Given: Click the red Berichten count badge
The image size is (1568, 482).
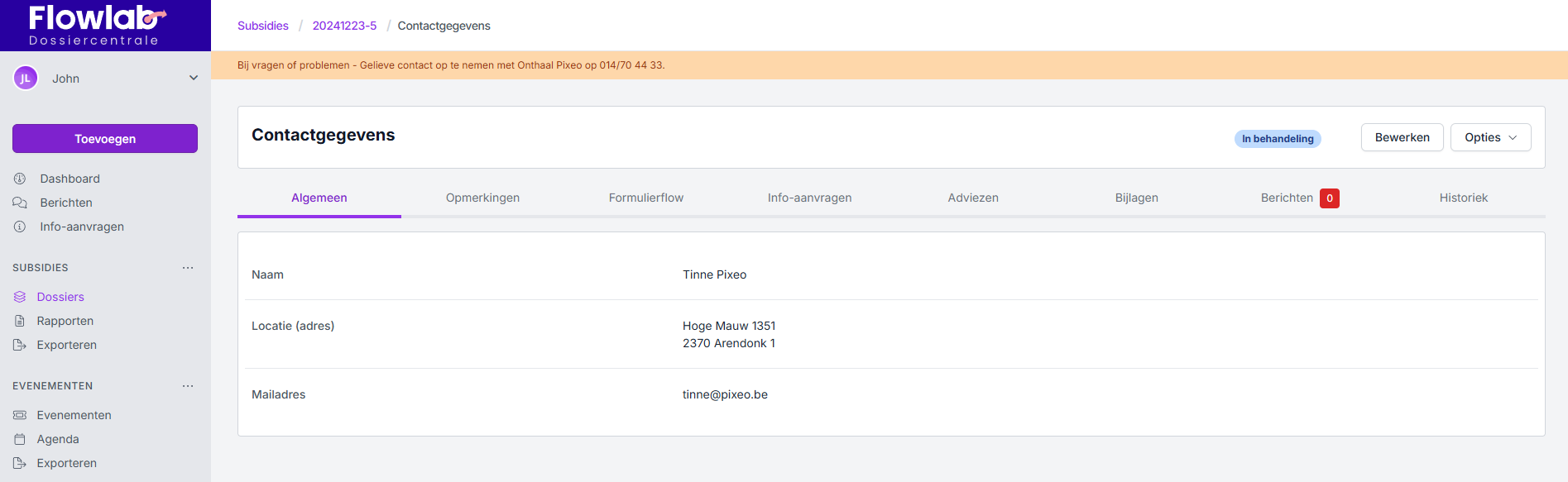Looking at the screenshot, I should 1329,198.
